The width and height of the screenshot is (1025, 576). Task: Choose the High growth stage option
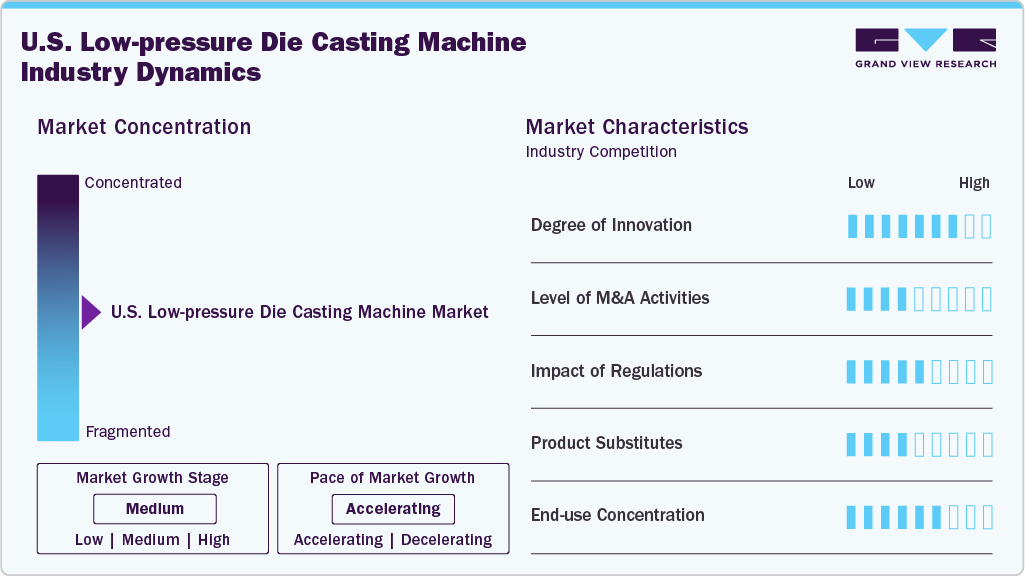(x=214, y=540)
